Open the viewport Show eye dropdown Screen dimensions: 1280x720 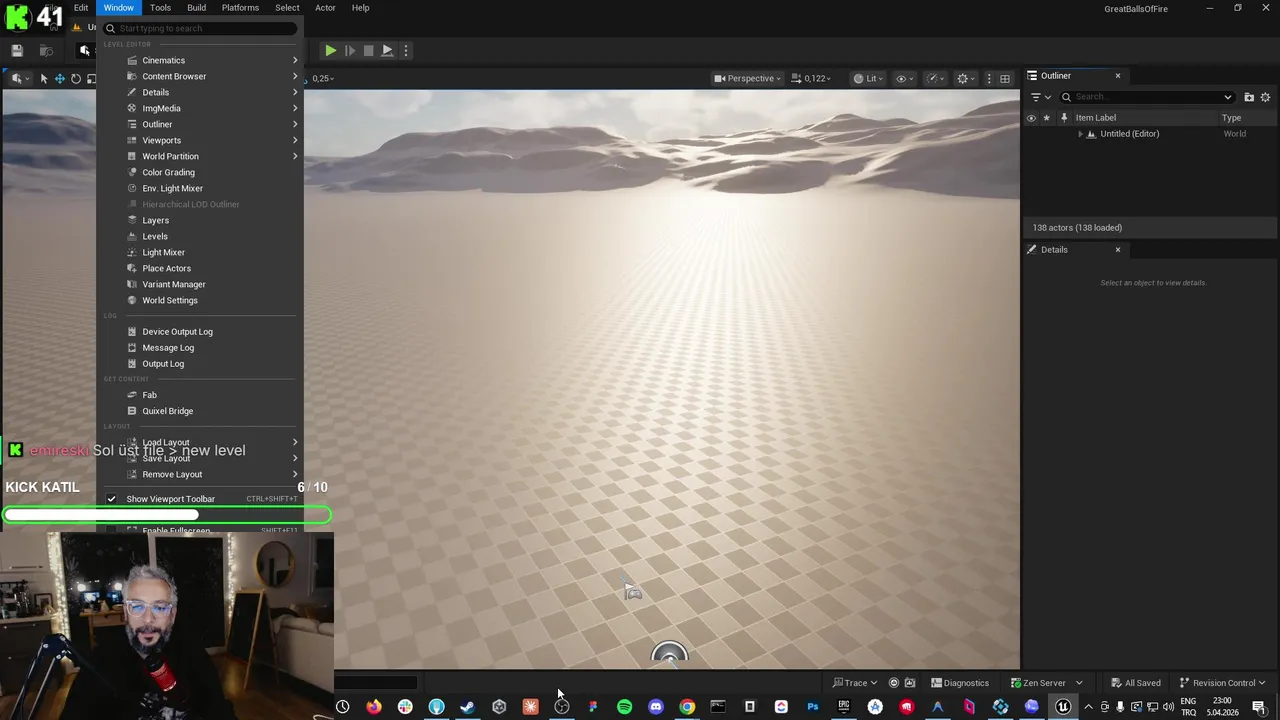pyautogui.click(x=904, y=78)
